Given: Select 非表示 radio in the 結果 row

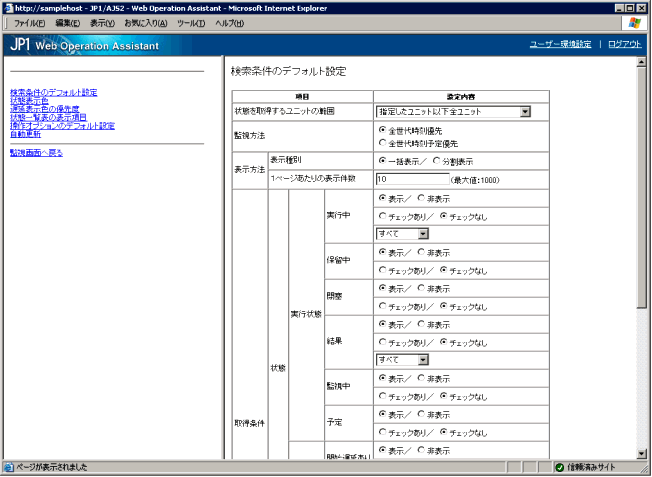Looking at the screenshot, I should pyautogui.click(x=421, y=324).
